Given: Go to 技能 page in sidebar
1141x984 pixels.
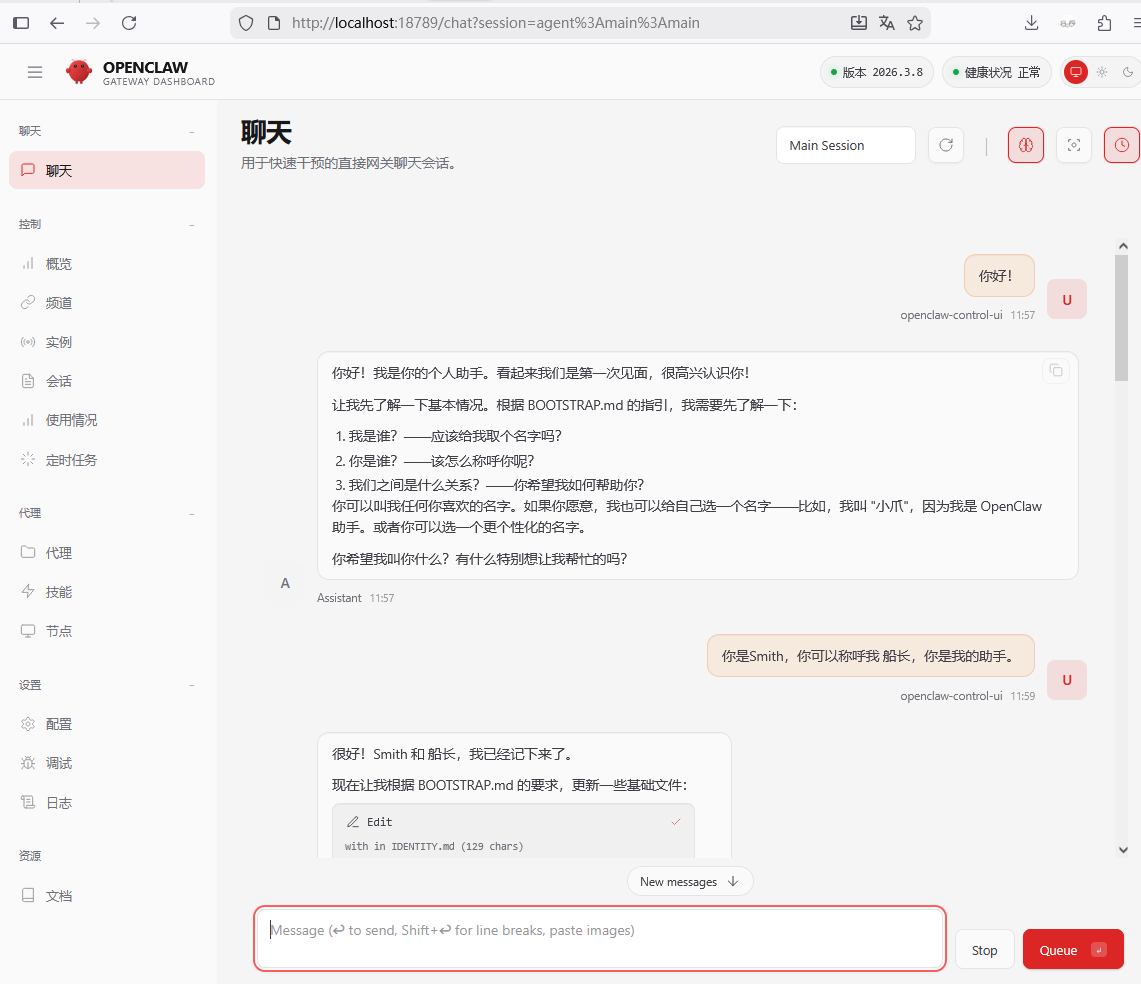Looking at the screenshot, I should tap(59, 592).
